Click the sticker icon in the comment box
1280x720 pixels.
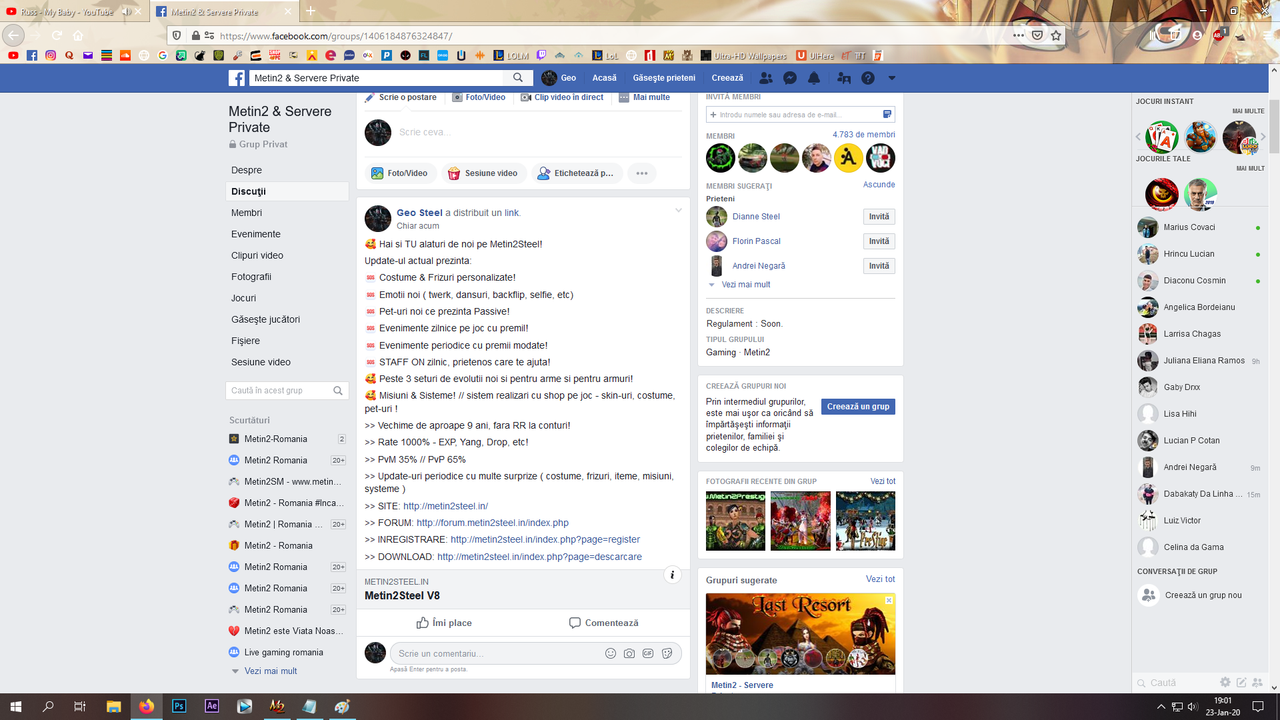(x=667, y=653)
